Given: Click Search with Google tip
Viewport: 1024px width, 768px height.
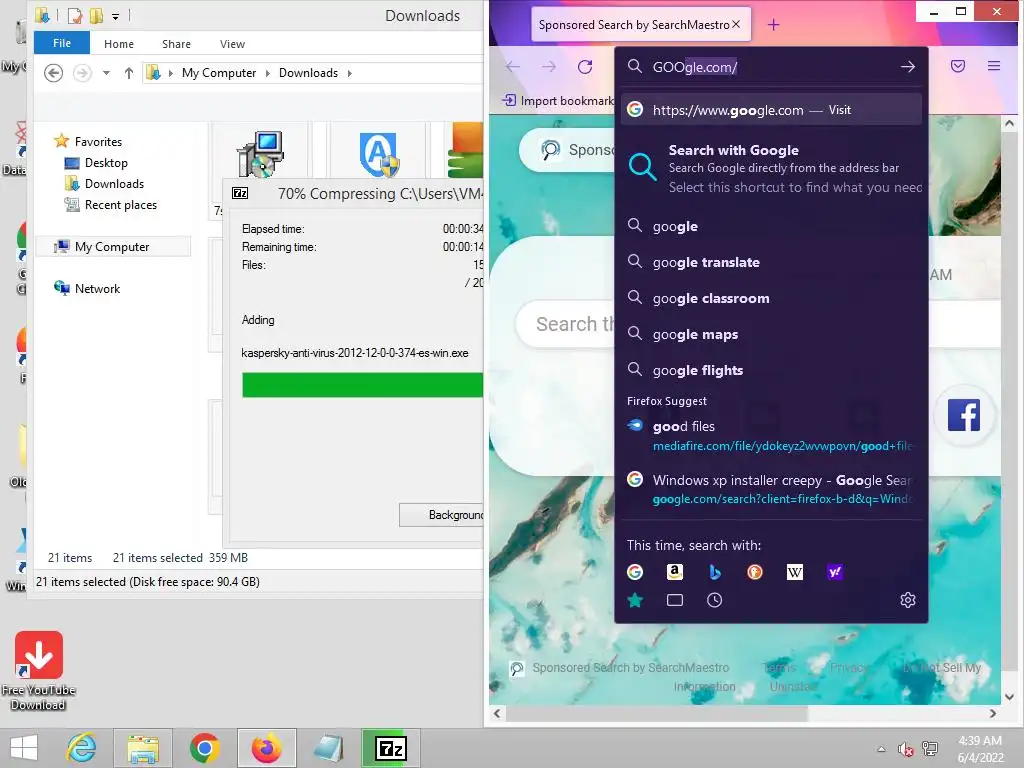Looking at the screenshot, I should (x=771, y=168).
